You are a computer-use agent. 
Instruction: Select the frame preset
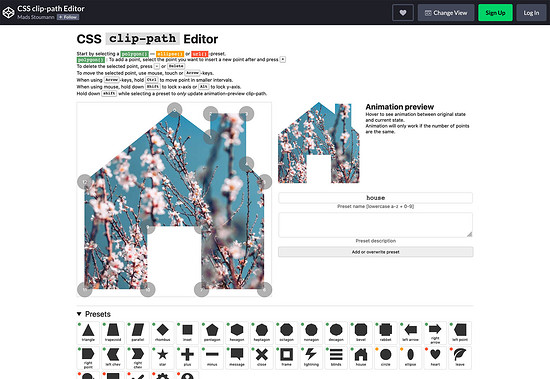pos(287,358)
